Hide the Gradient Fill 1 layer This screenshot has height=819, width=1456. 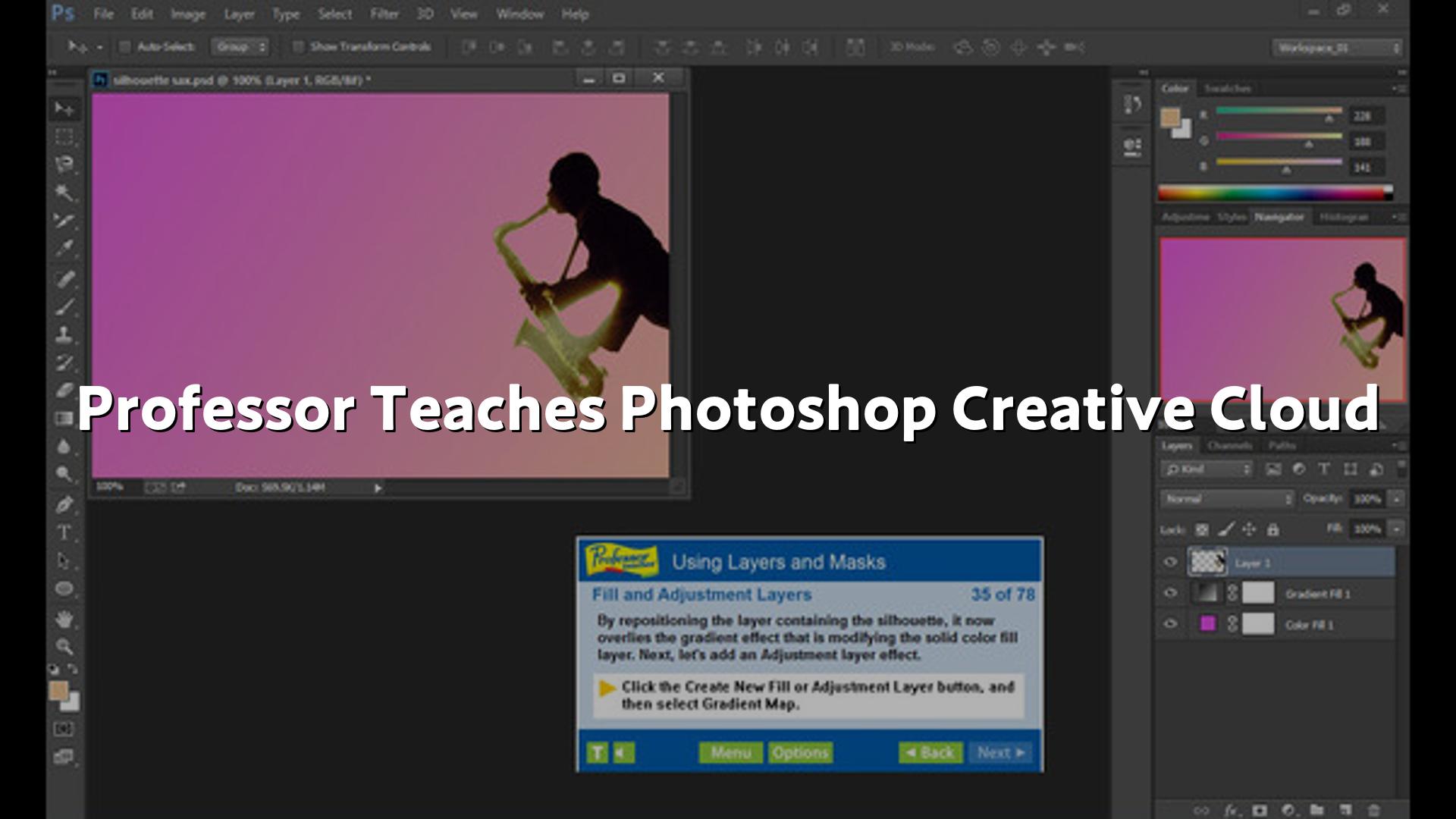point(1170,594)
